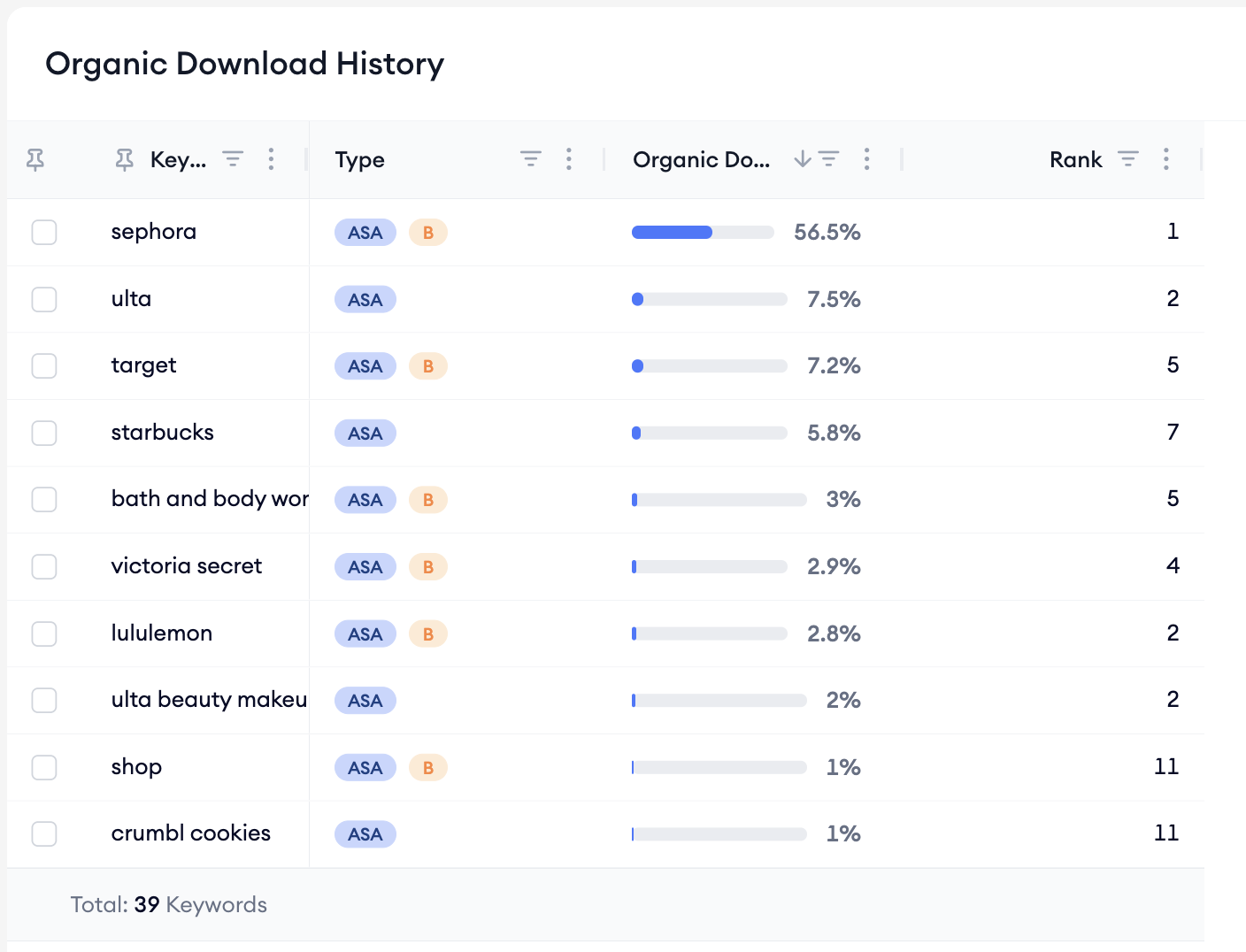Image resolution: width=1246 pixels, height=952 pixels.
Task: Check the bath and body works checkbox
Action: click(x=44, y=499)
